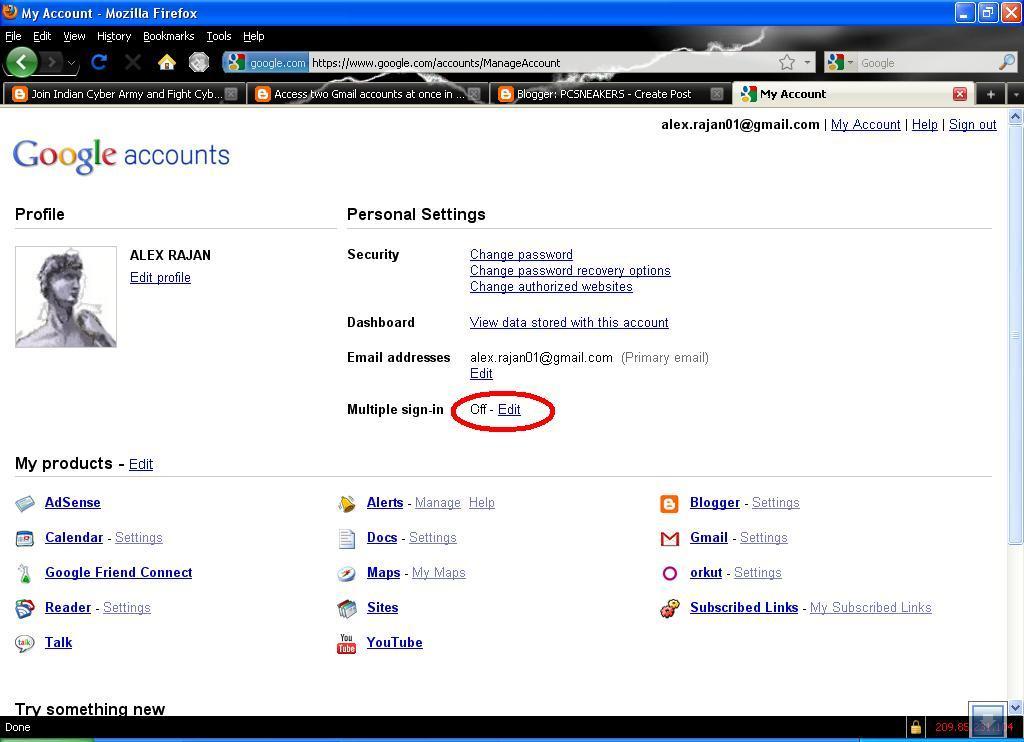Click the Gmail envelope icon
1024x742 pixels.
(670, 538)
